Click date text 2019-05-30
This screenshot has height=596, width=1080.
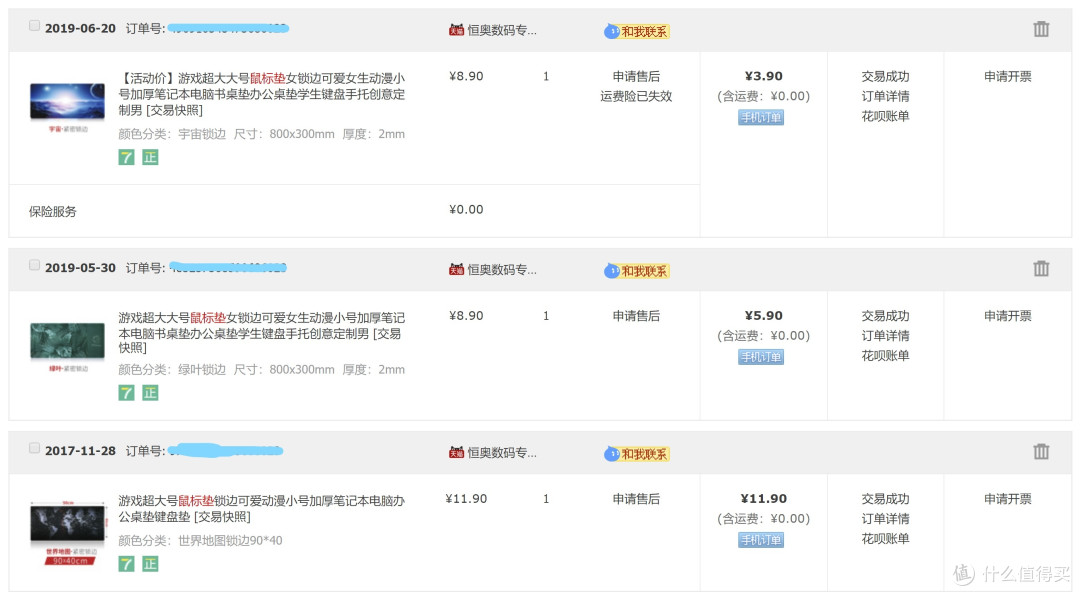[x=80, y=268]
